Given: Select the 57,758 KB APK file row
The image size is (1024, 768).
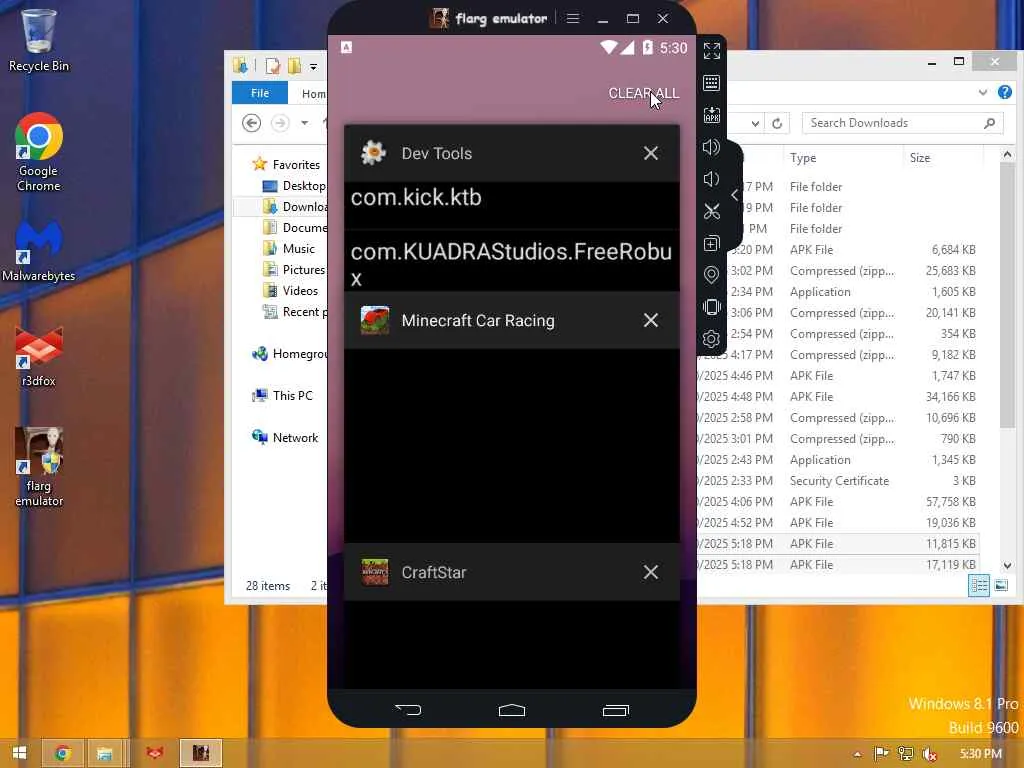Looking at the screenshot, I should 839,502.
